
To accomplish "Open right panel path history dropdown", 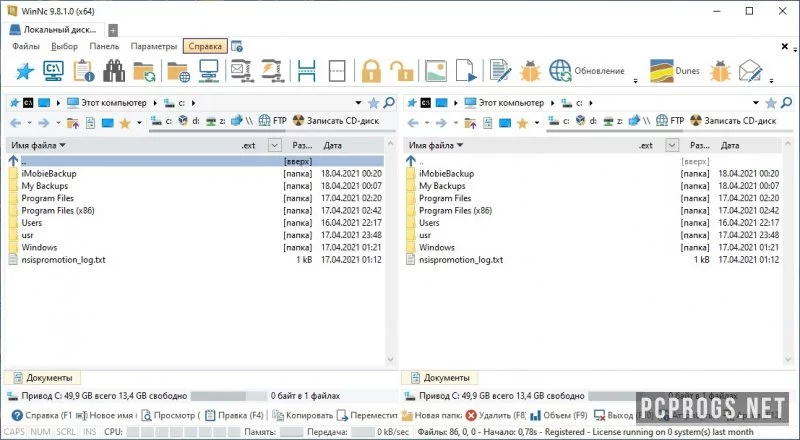I will click(x=756, y=103).
